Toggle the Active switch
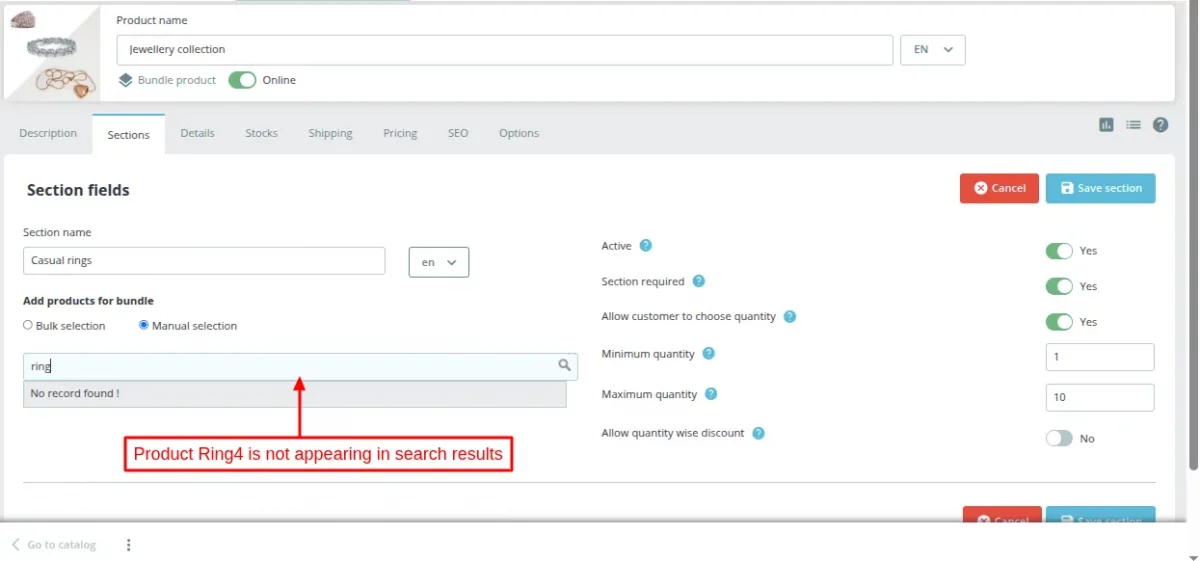 coord(1059,251)
